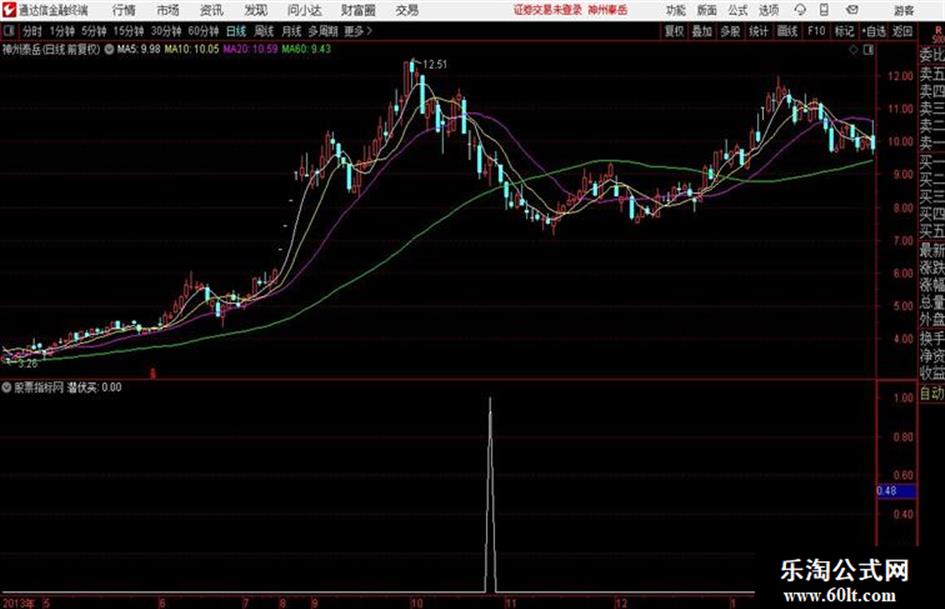Click the 自动 label in side panel
Image resolution: width=945 pixels, height=609 pixels.
click(932, 394)
